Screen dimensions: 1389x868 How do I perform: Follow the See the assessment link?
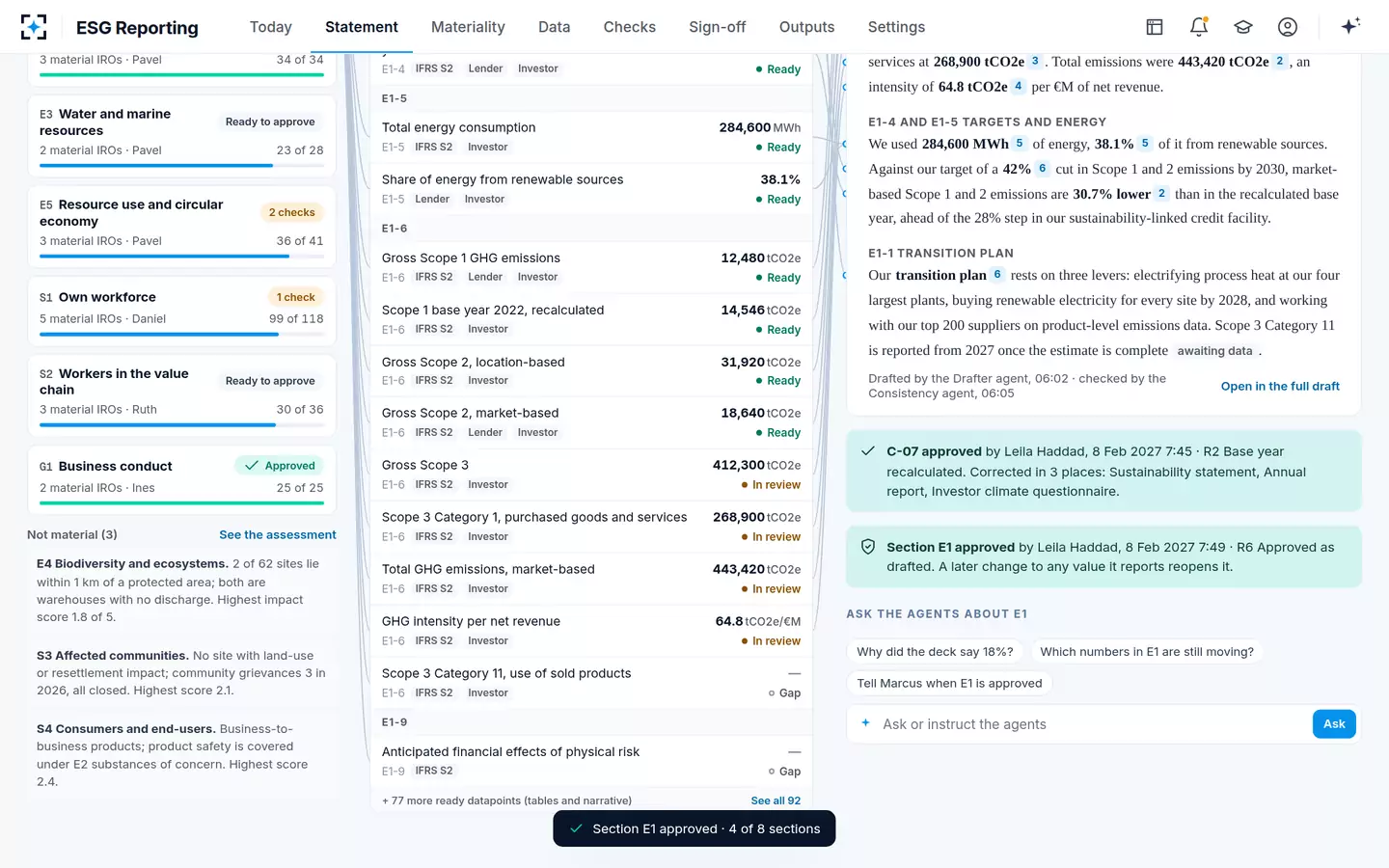click(x=278, y=534)
